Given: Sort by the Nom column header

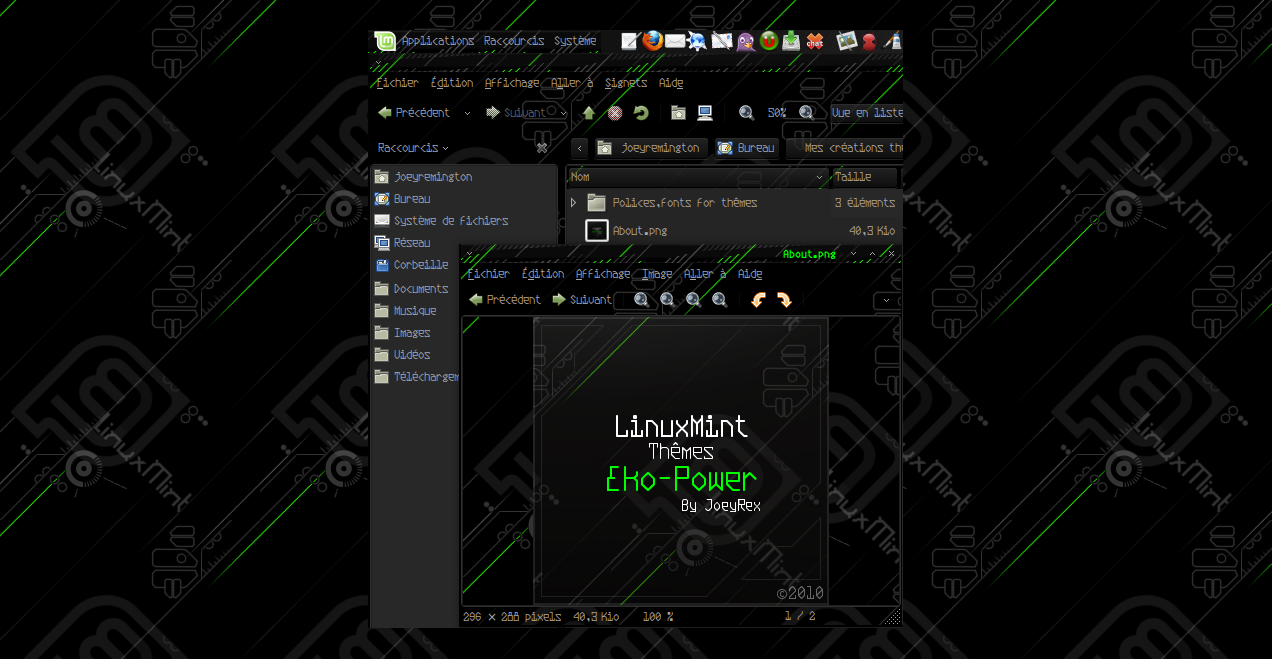Looking at the screenshot, I should [x=697, y=177].
